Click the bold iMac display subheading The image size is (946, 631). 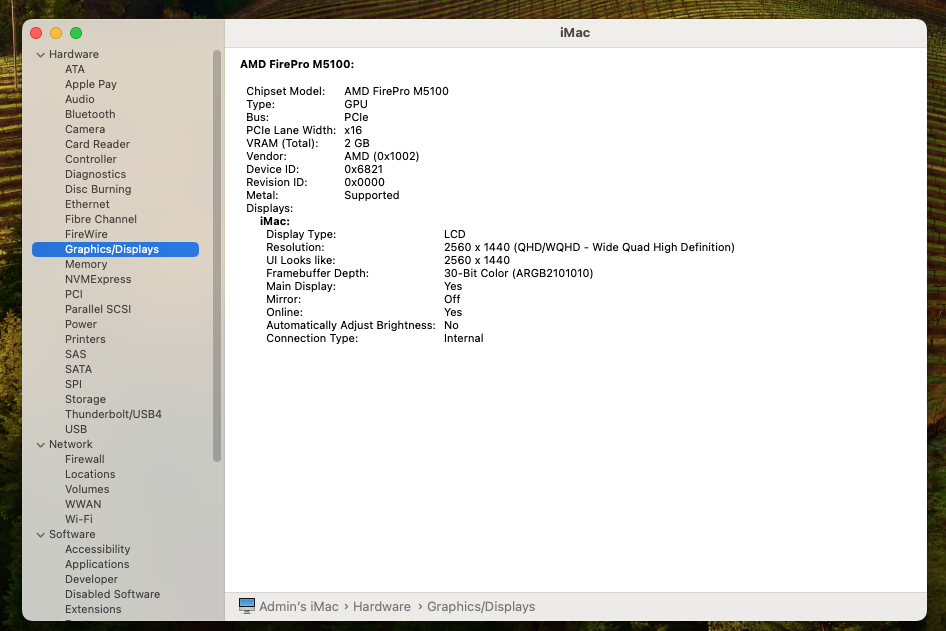(x=275, y=221)
